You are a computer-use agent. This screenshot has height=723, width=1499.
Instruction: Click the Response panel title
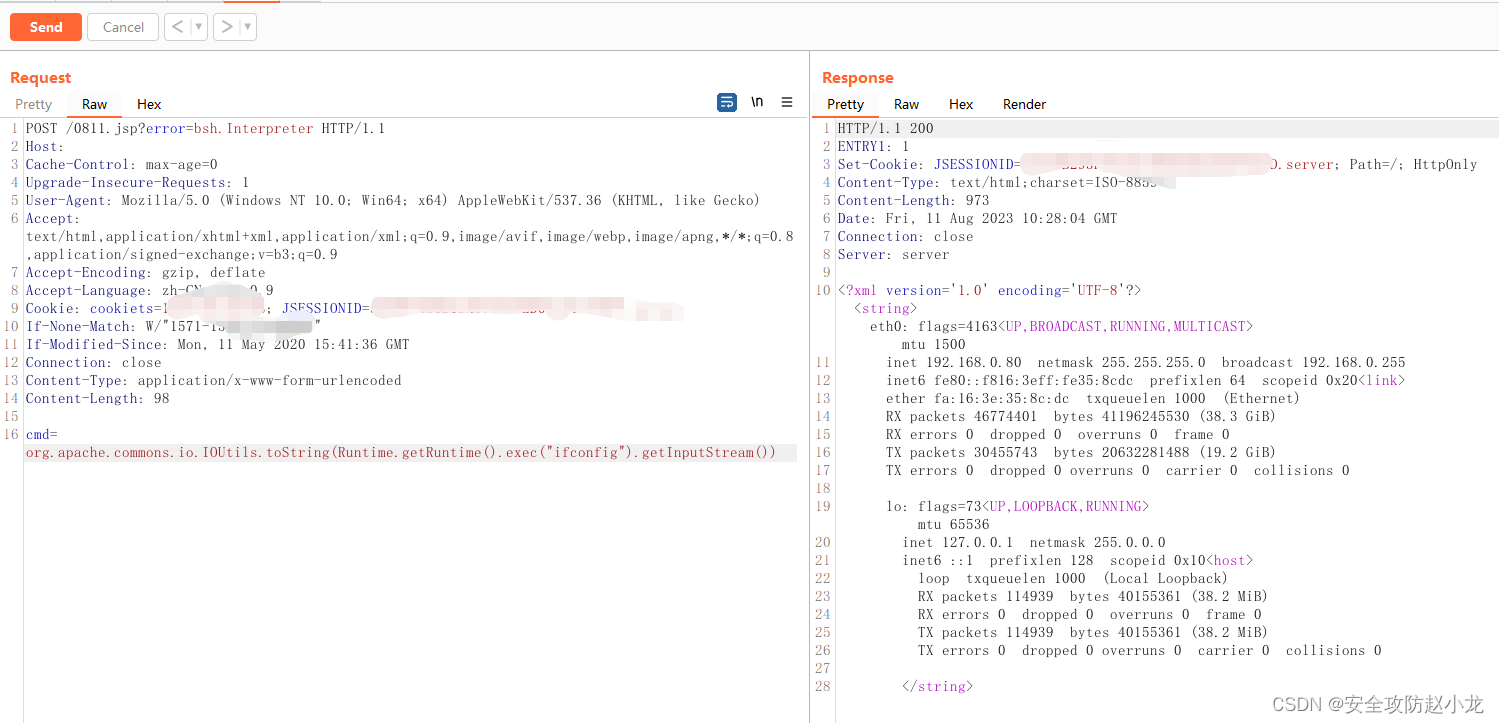tap(858, 78)
